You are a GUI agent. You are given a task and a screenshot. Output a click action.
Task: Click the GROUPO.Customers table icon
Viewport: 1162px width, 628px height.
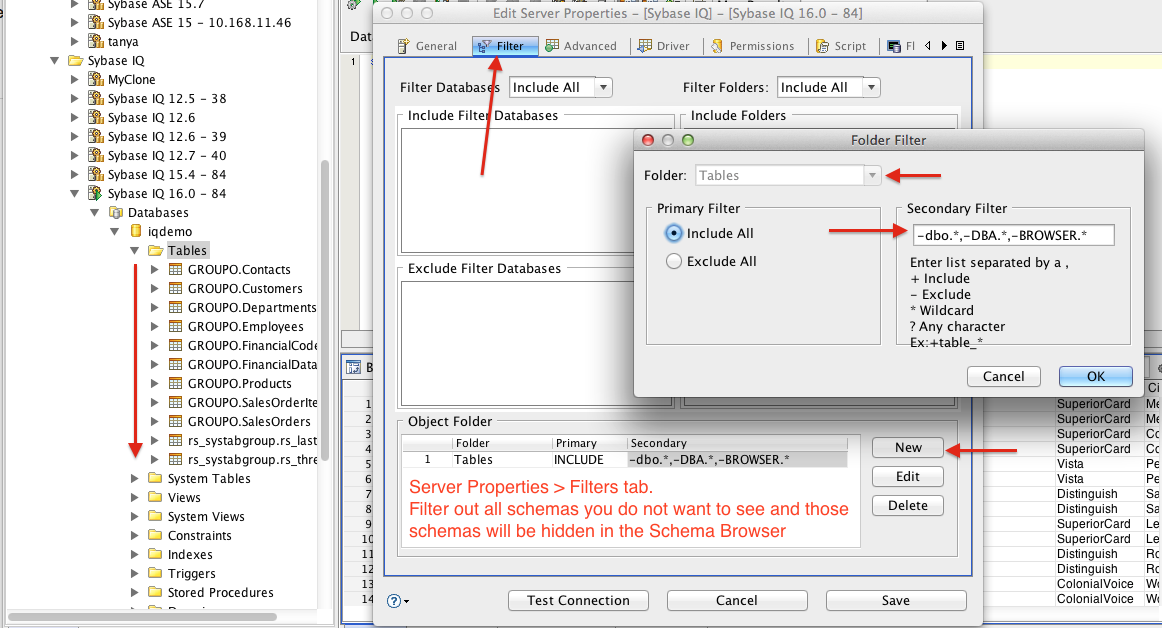pos(176,288)
